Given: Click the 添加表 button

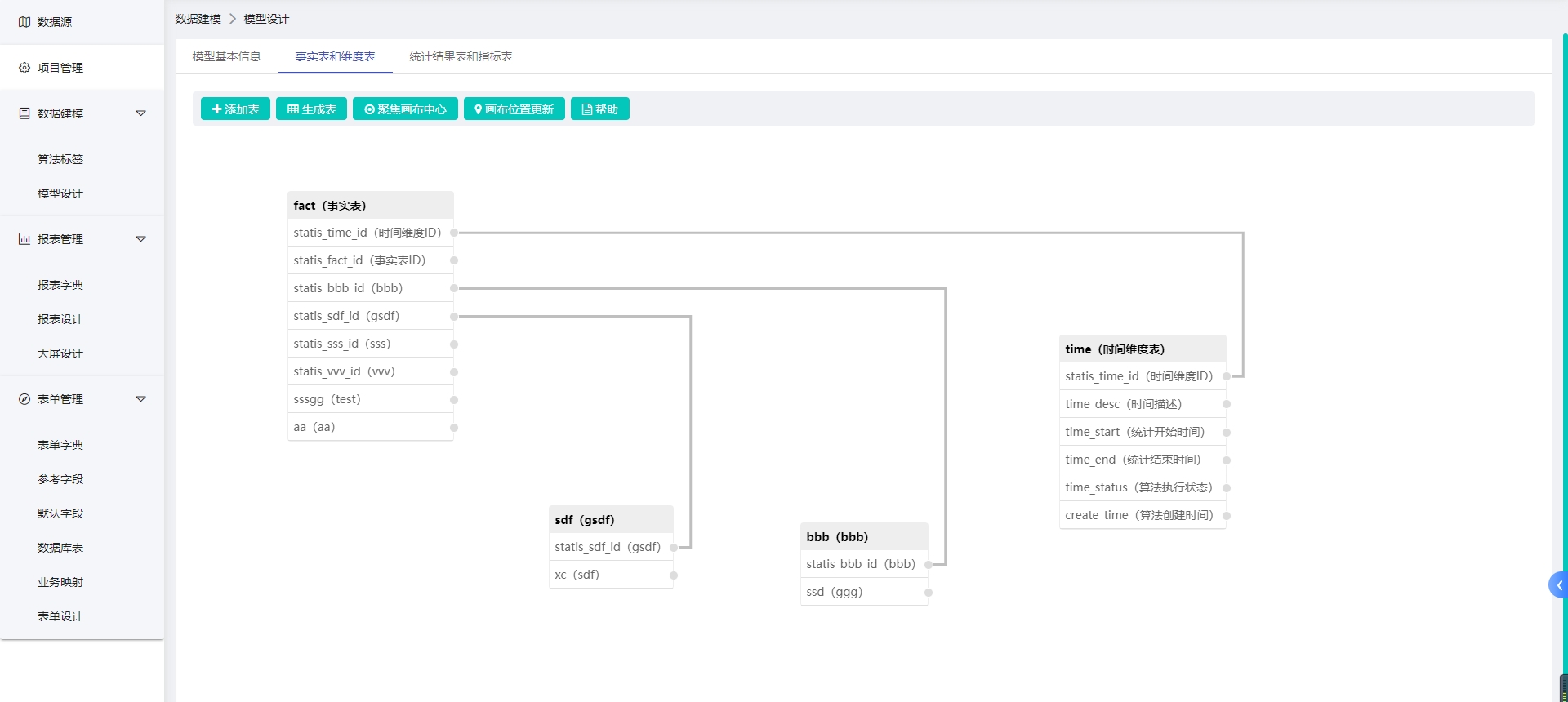Looking at the screenshot, I should click(235, 109).
